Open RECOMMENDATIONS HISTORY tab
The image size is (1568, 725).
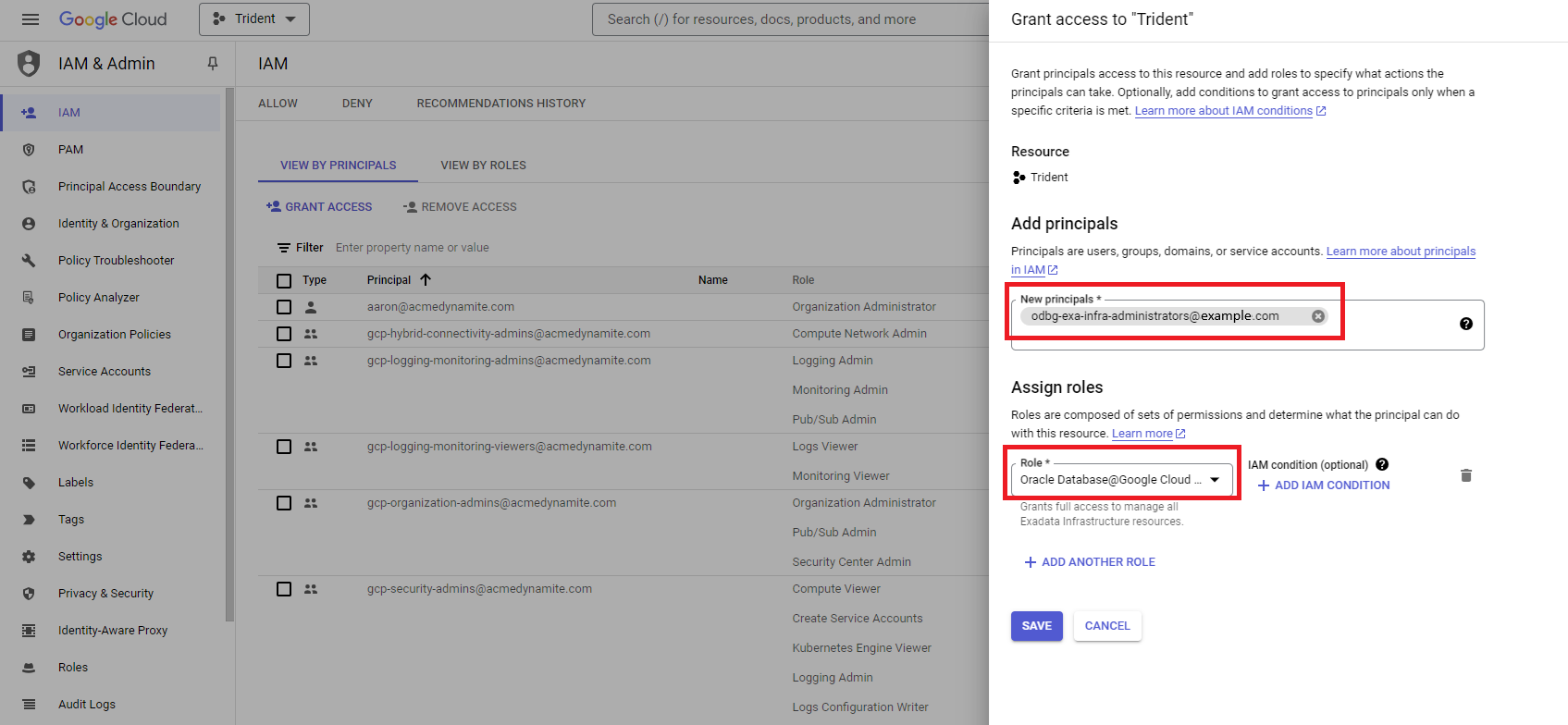pos(500,104)
